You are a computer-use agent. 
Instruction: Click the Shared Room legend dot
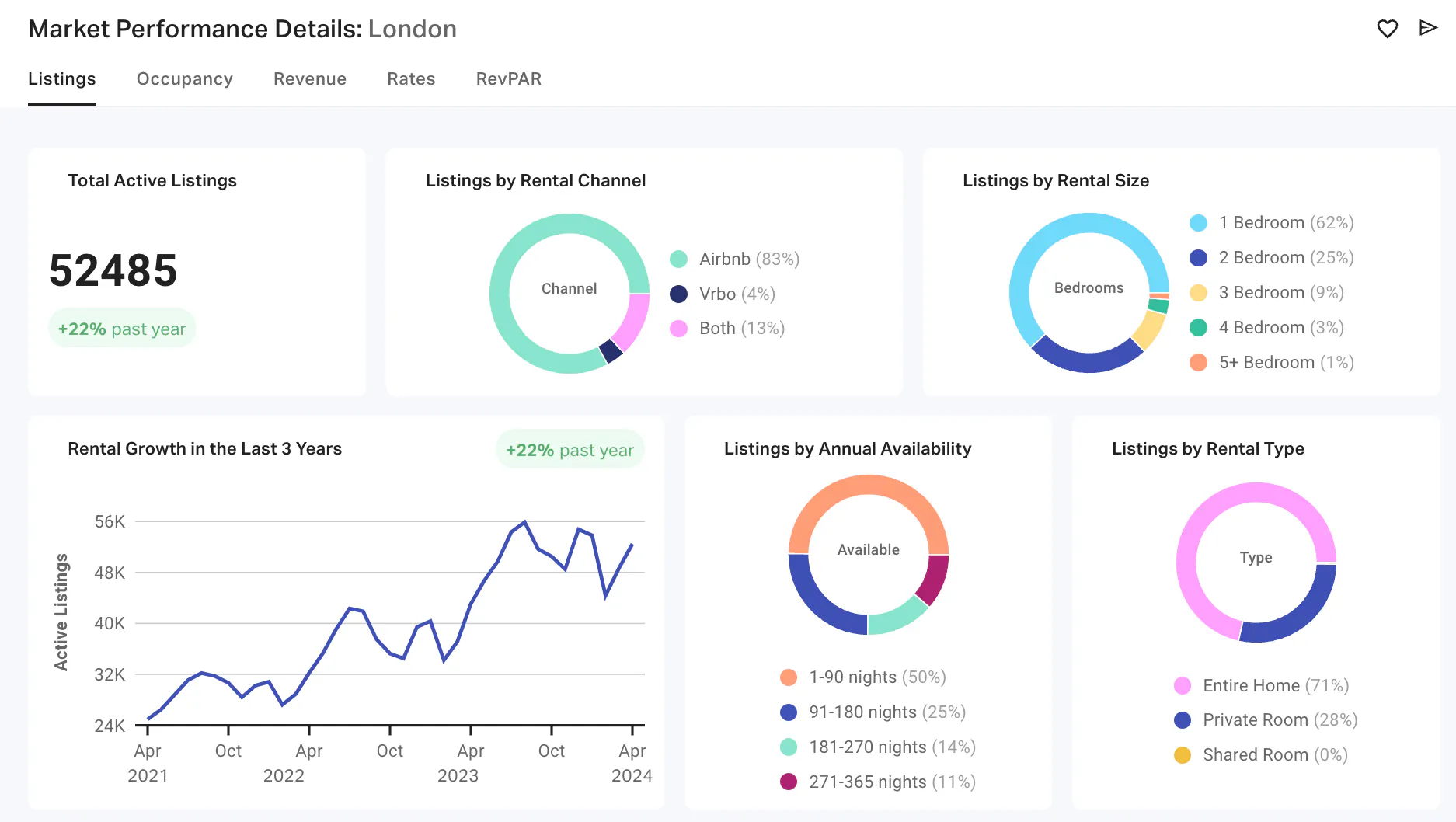click(1182, 755)
